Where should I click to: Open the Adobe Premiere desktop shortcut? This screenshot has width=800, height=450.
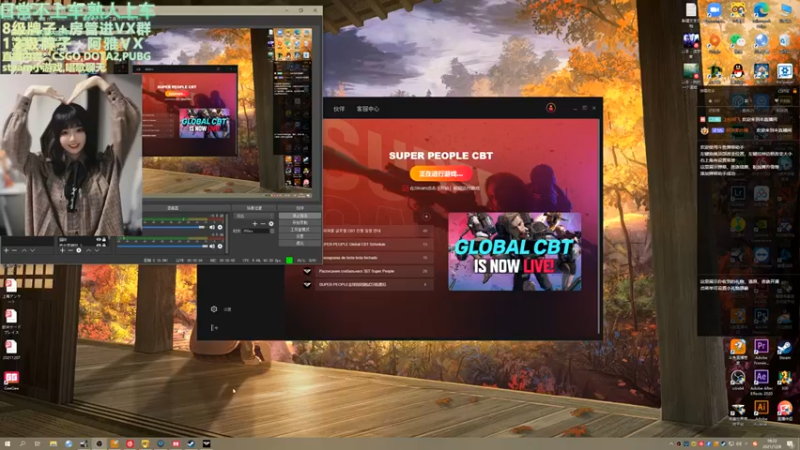[x=761, y=347]
